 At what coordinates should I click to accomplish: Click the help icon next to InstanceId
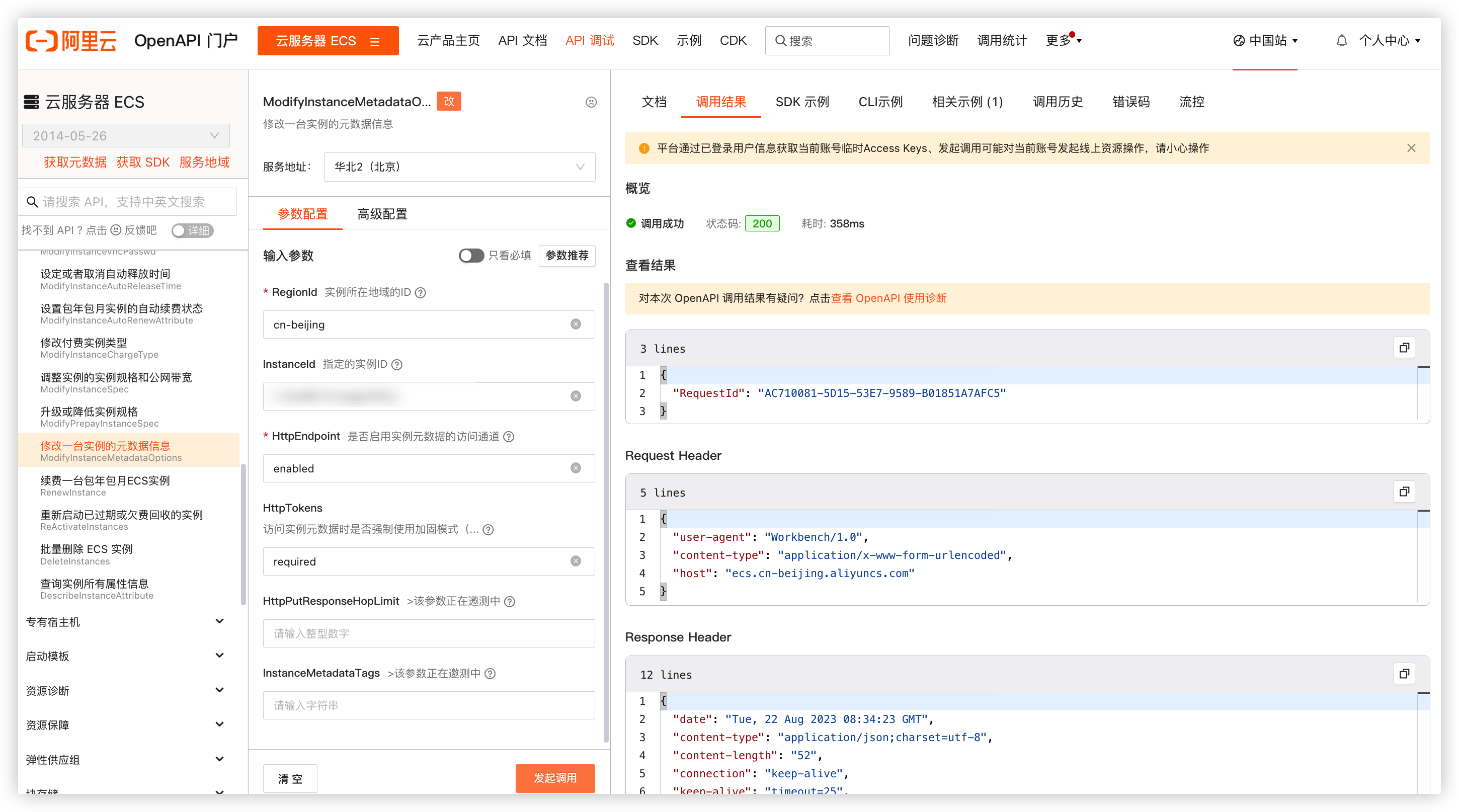click(x=397, y=365)
